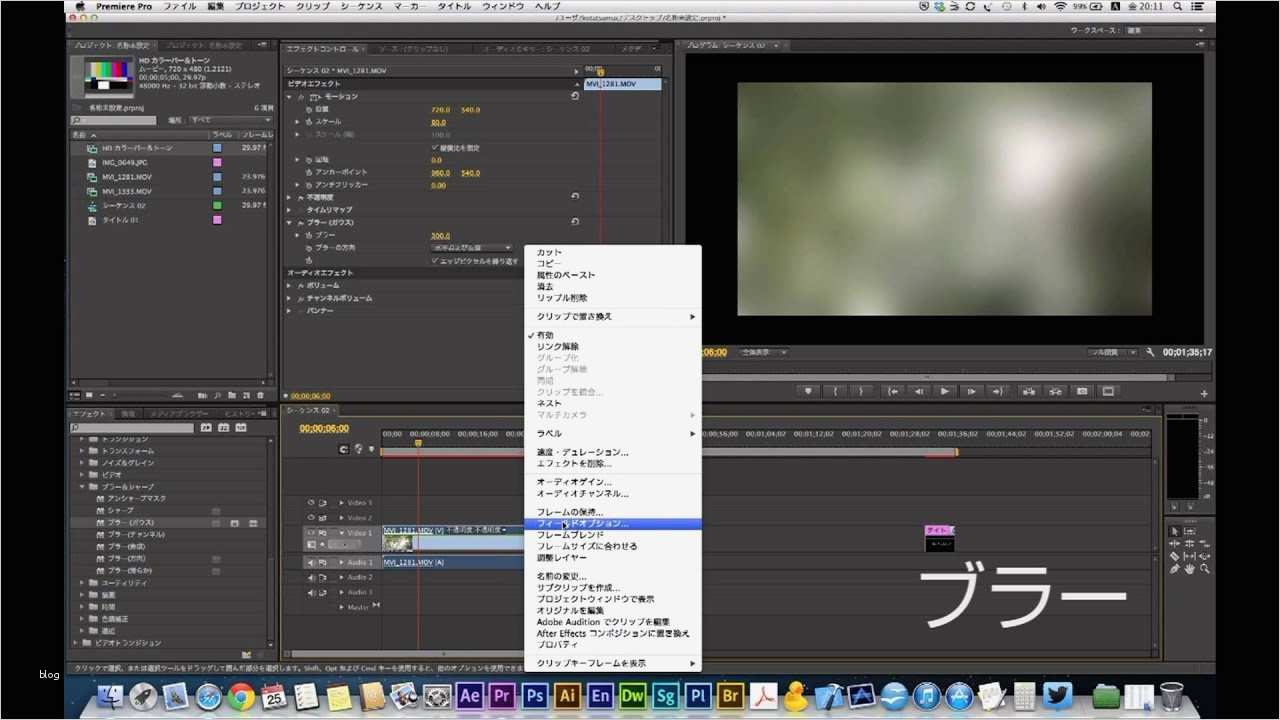
Task: Open the Blur direction dropdown
Action: pyautogui.click(x=471, y=247)
